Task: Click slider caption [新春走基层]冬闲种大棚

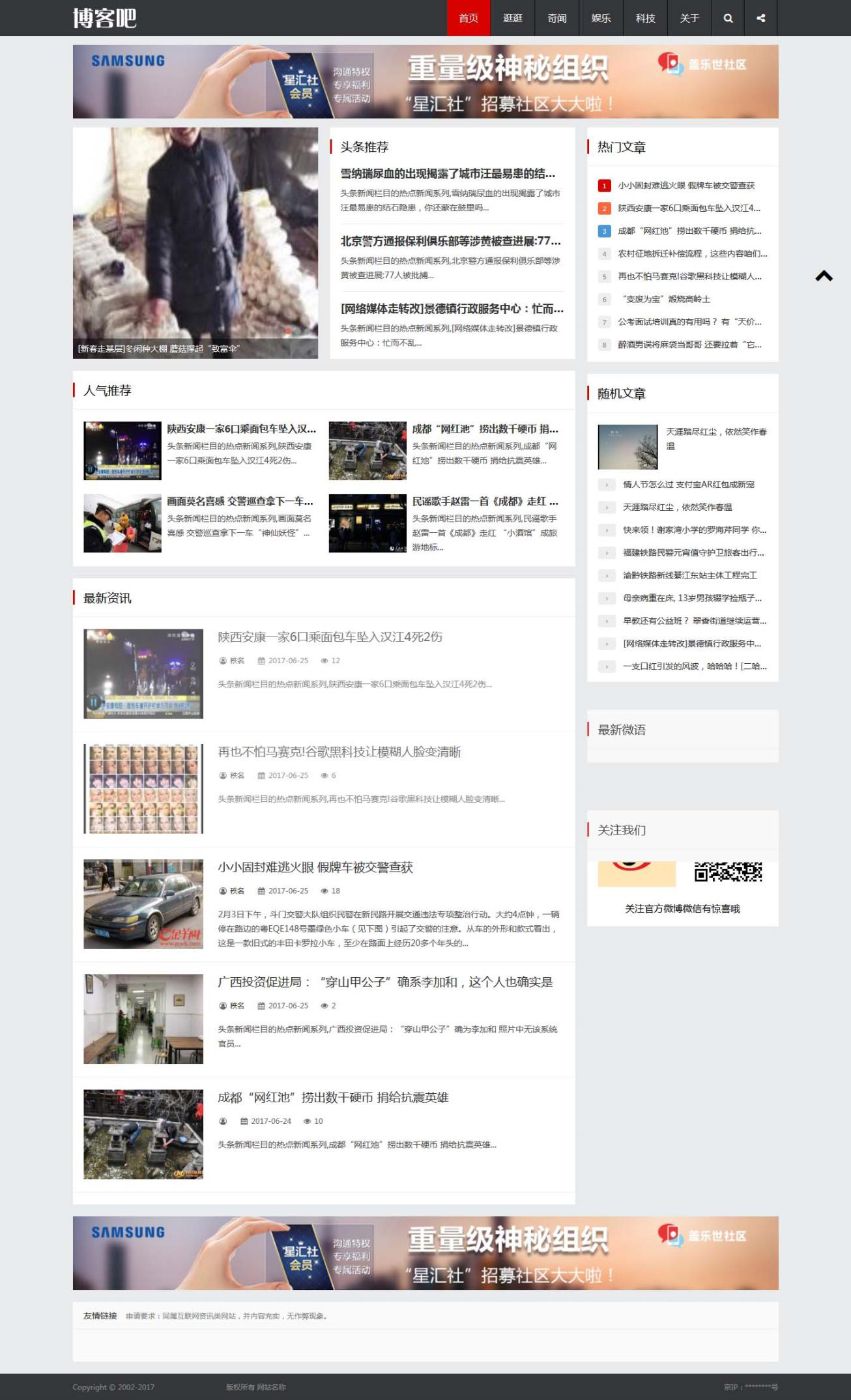Action: tap(158, 349)
